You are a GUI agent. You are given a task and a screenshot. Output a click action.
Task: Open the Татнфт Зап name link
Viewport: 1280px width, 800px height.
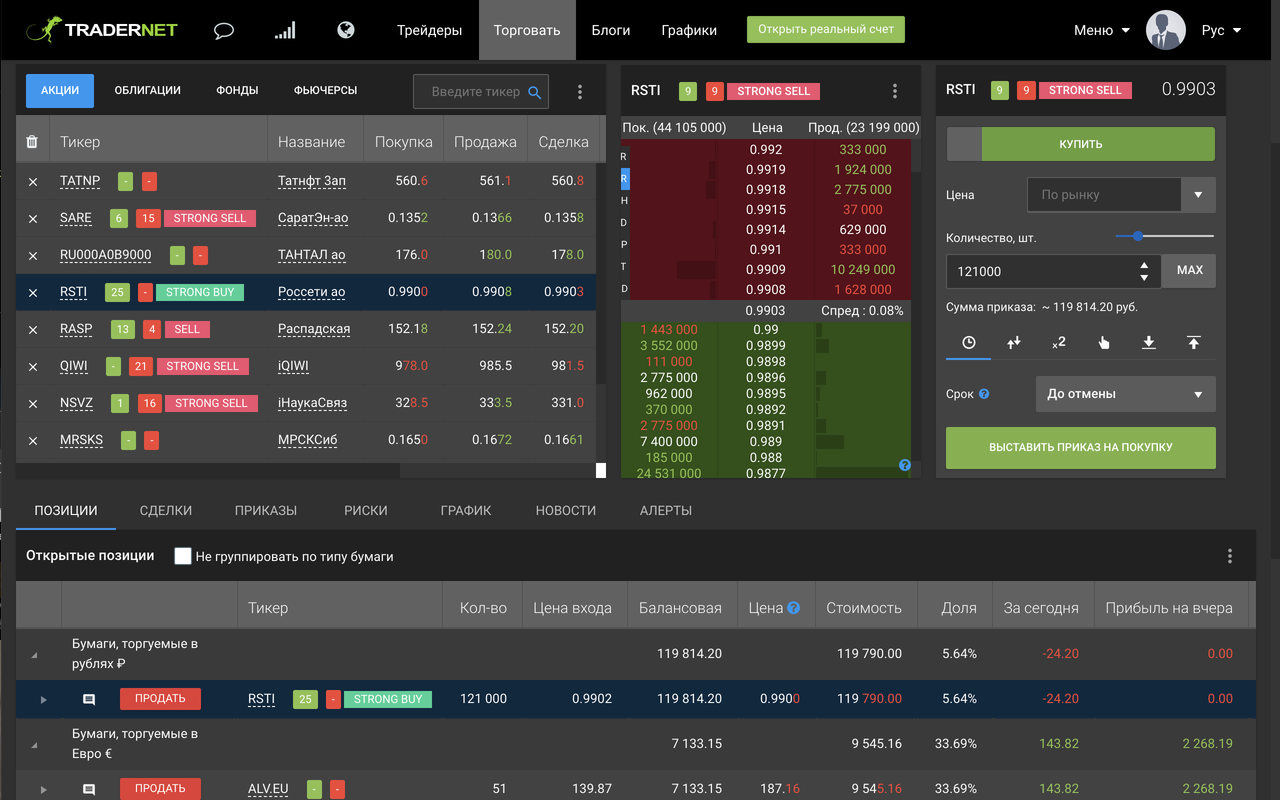312,181
